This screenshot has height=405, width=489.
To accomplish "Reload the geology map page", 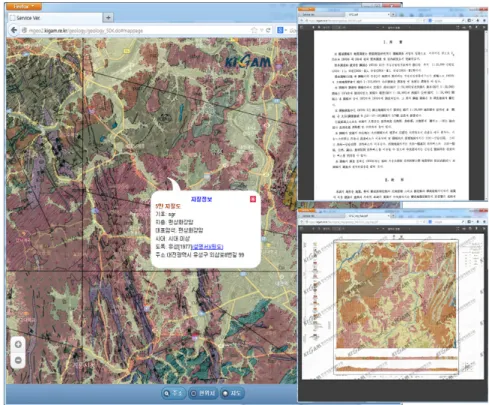I will [268, 30].
